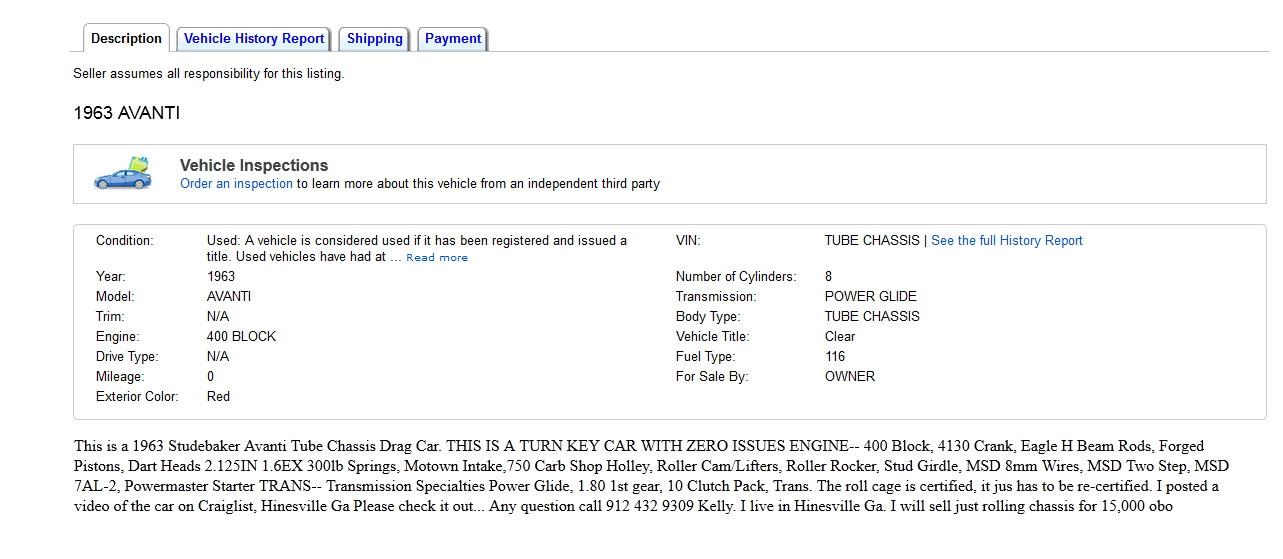Click the For Sale By value 'OWNER'
This screenshot has width=1283, height=559.
point(849,377)
